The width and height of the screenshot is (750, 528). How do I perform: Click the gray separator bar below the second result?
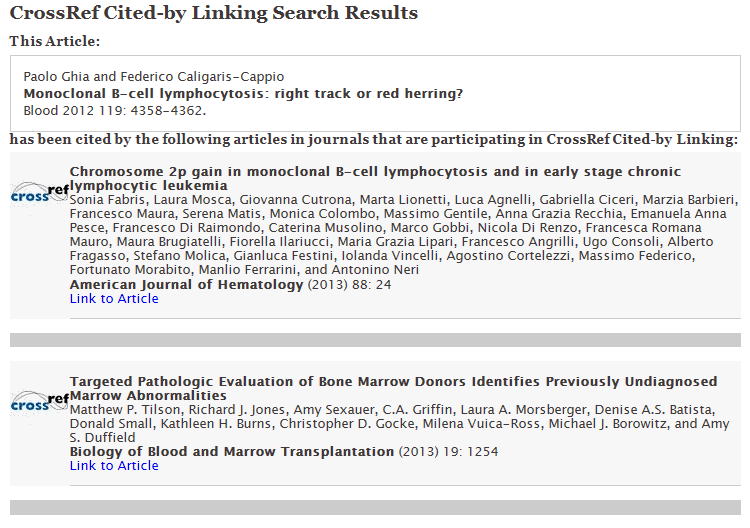375,507
